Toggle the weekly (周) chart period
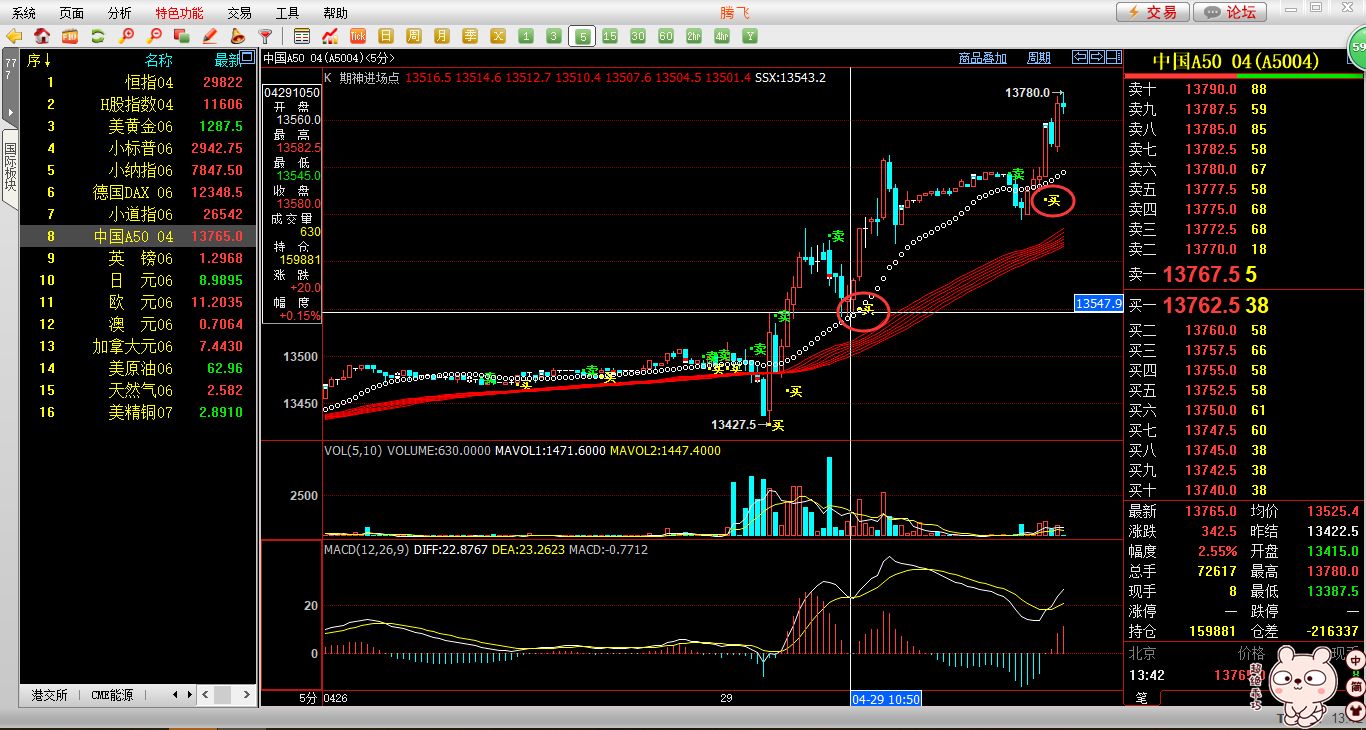This screenshot has width=1366, height=730. [413, 36]
